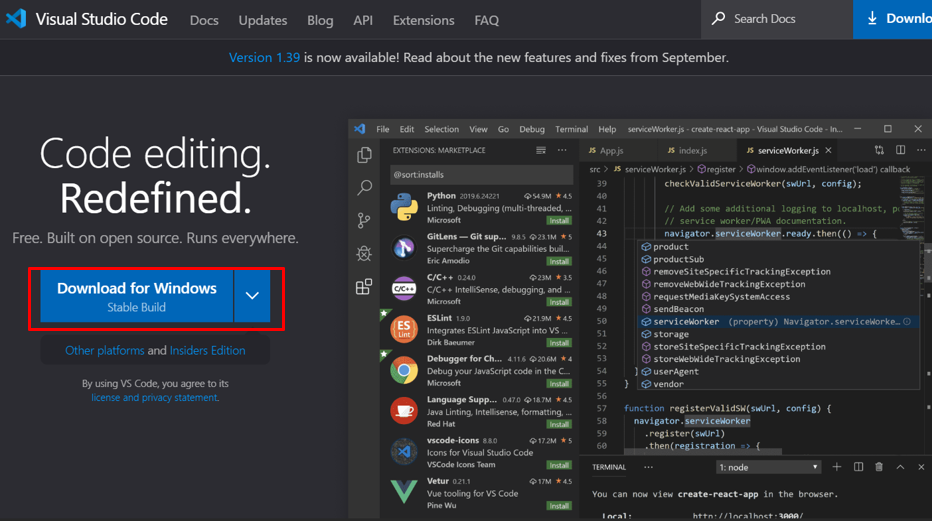Install the GitLens extension
Viewport: 932px width, 521px height.
(x=559, y=261)
